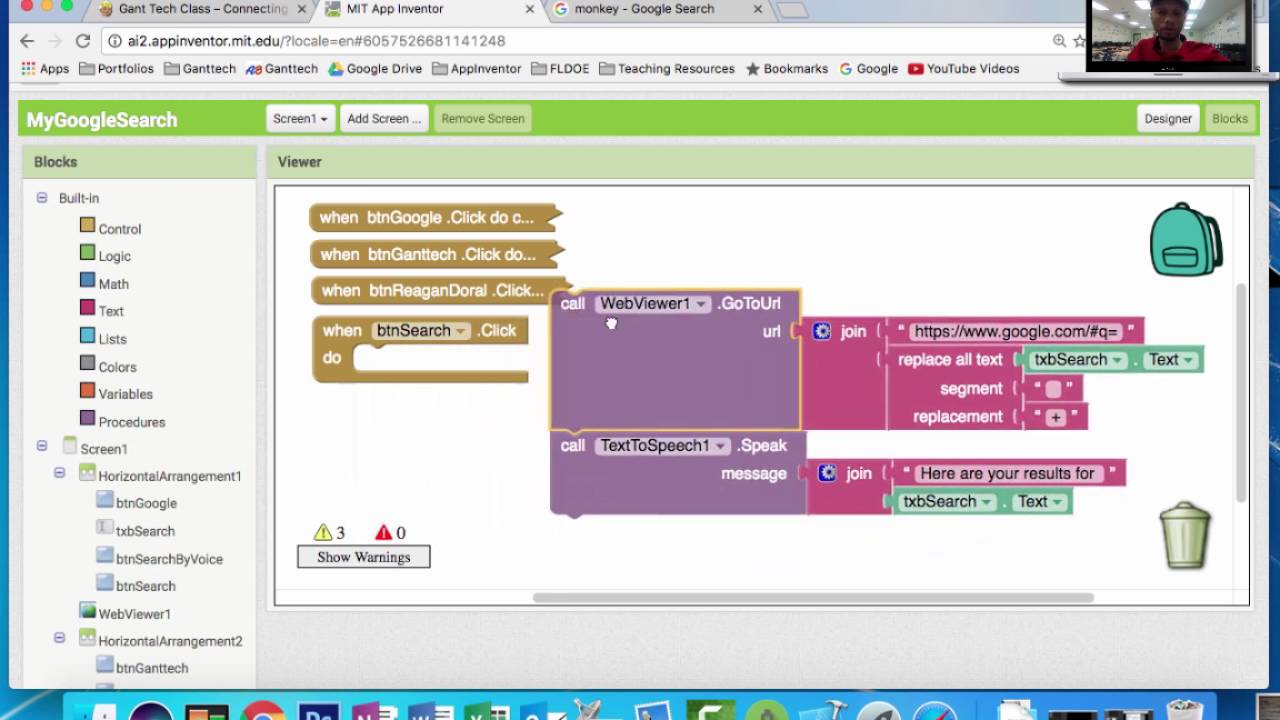Click the Here are your results for string
This screenshot has height=720, width=1280.
click(1007, 473)
